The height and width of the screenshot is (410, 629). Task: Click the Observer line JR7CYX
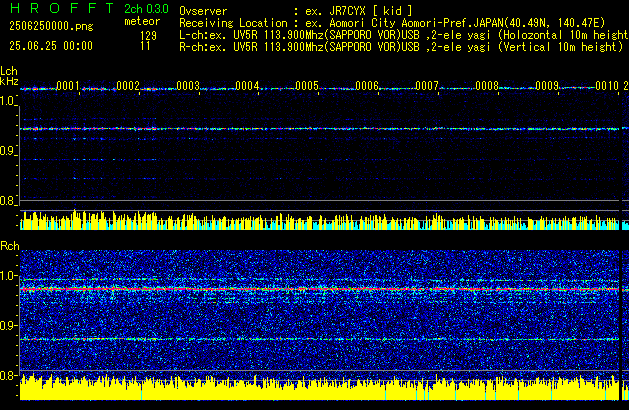(296, 11)
